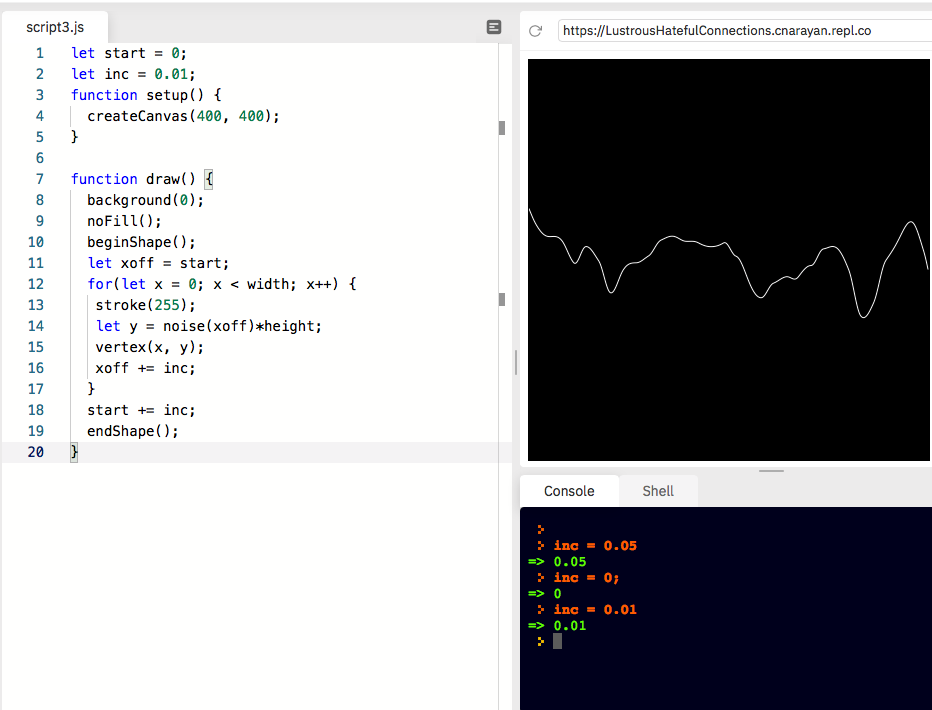Click the horizontal divider handle above Console
Viewport: 932px width, 710px height.
pos(772,471)
